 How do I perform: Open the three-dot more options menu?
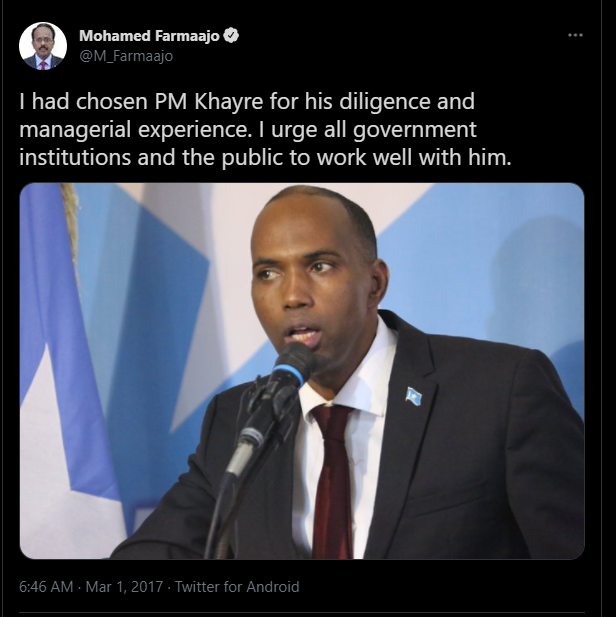pos(575,35)
